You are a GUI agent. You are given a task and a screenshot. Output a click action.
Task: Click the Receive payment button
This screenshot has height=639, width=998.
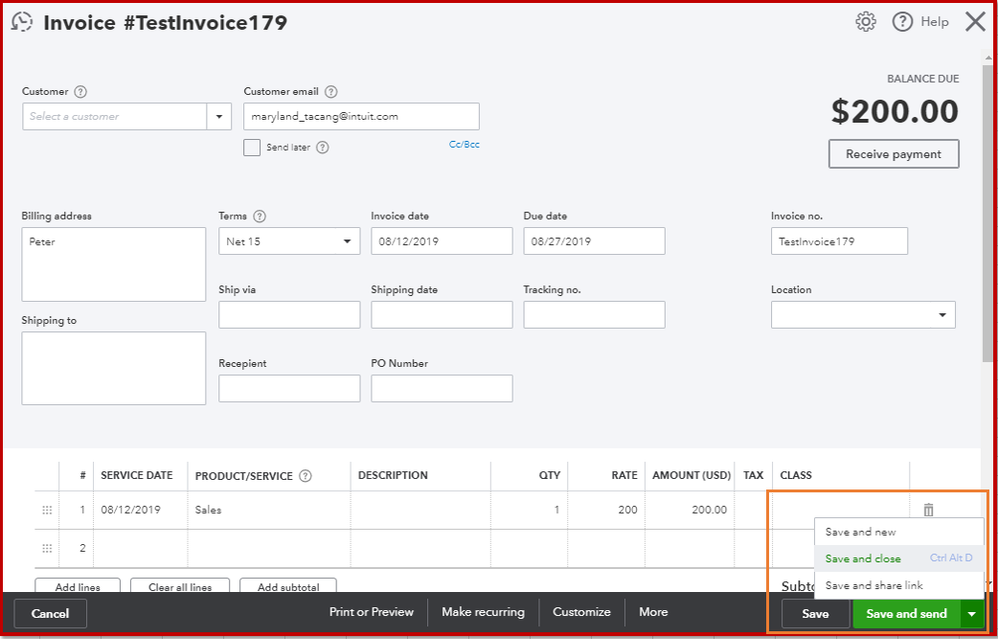tap(894, 154)
